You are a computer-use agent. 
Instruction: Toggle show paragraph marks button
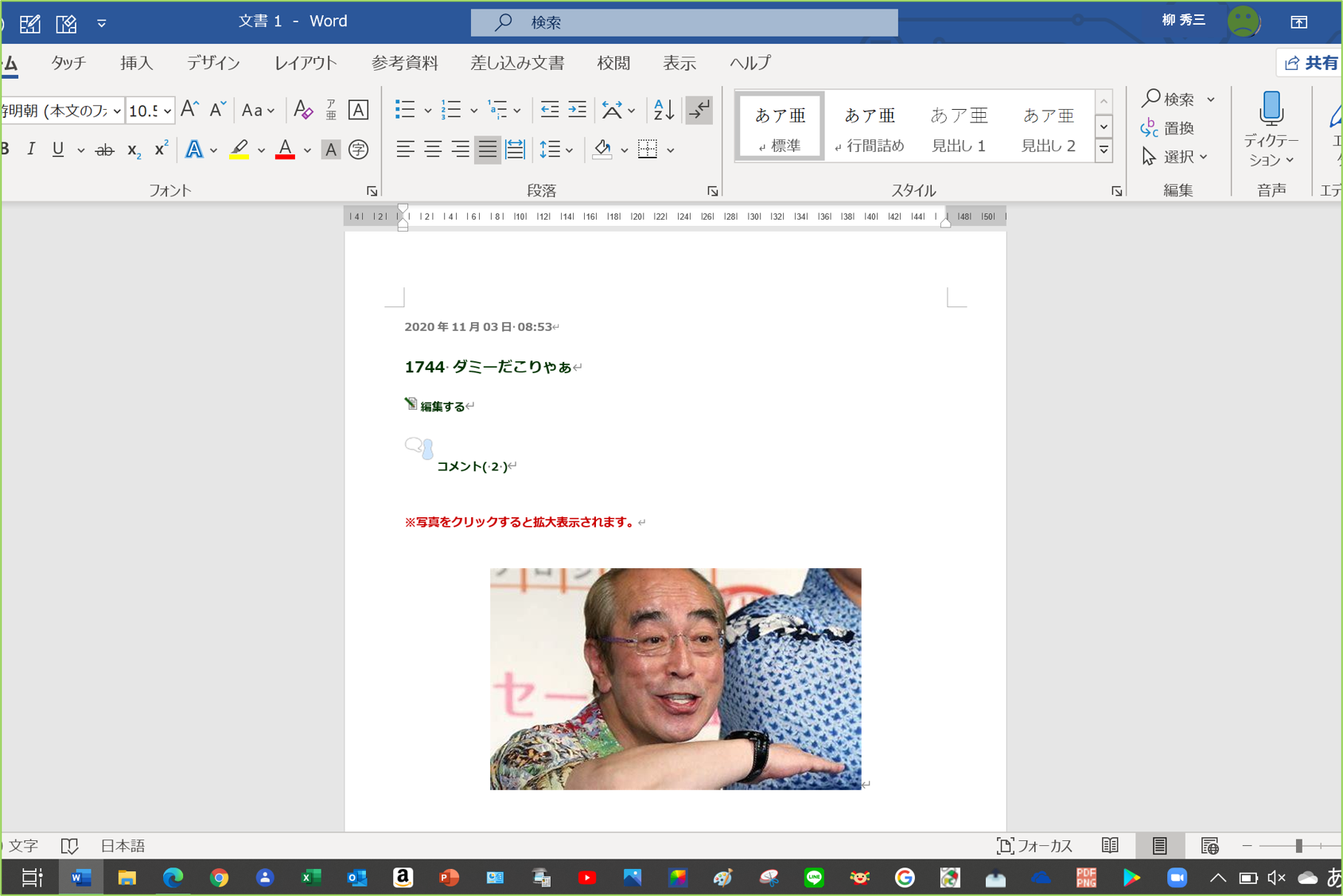click(x=699, y=110)
